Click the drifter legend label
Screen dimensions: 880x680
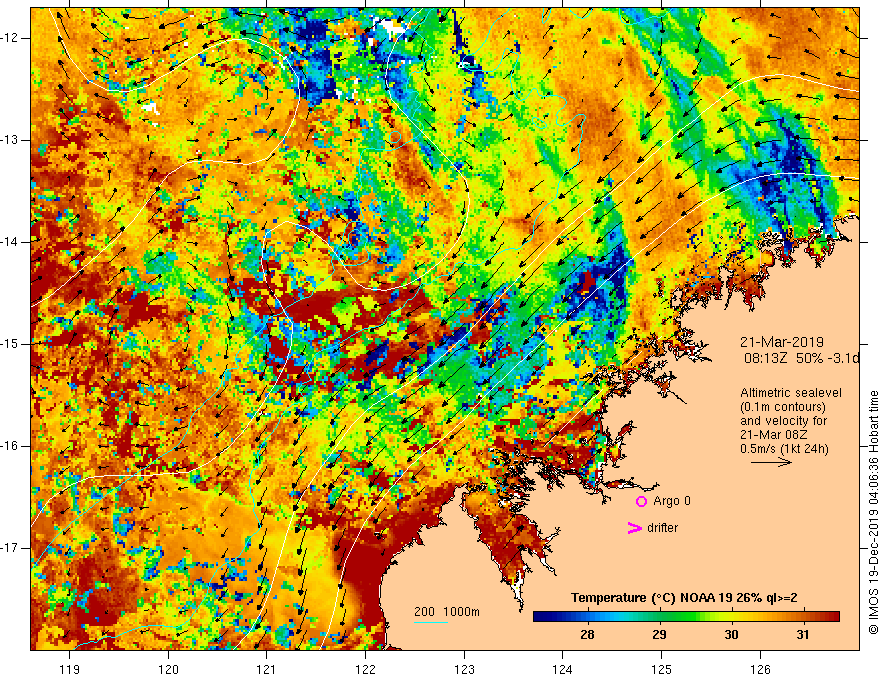(662, 528)
